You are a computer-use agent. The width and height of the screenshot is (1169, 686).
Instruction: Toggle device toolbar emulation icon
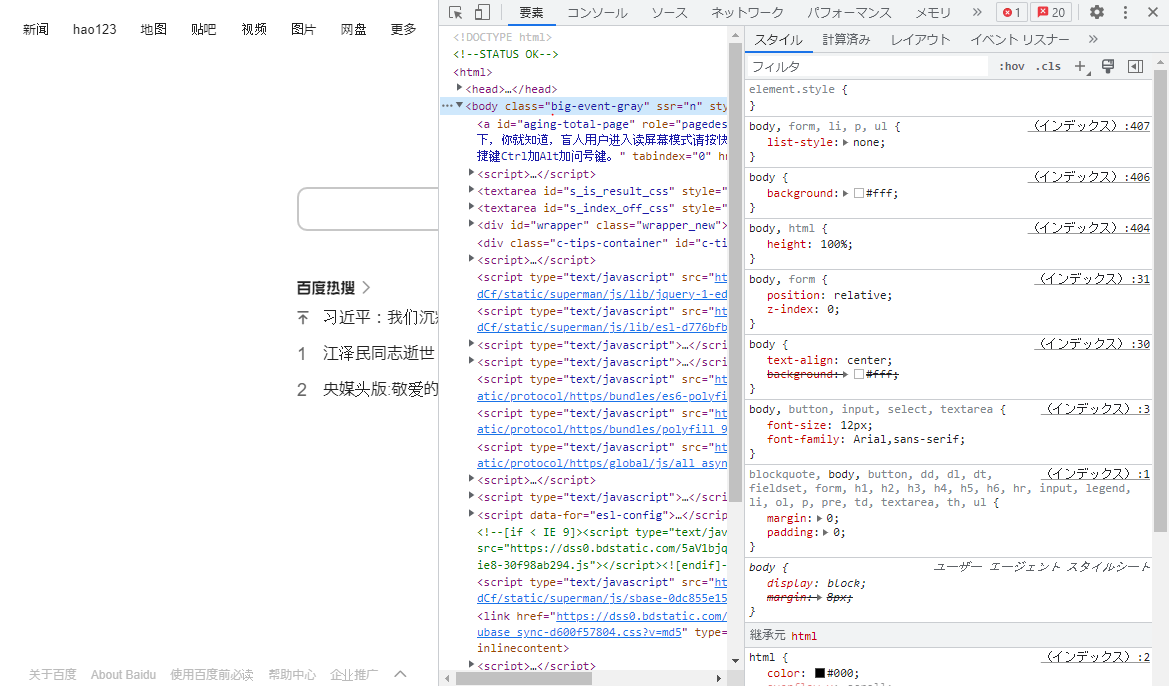tap(482, 13)
